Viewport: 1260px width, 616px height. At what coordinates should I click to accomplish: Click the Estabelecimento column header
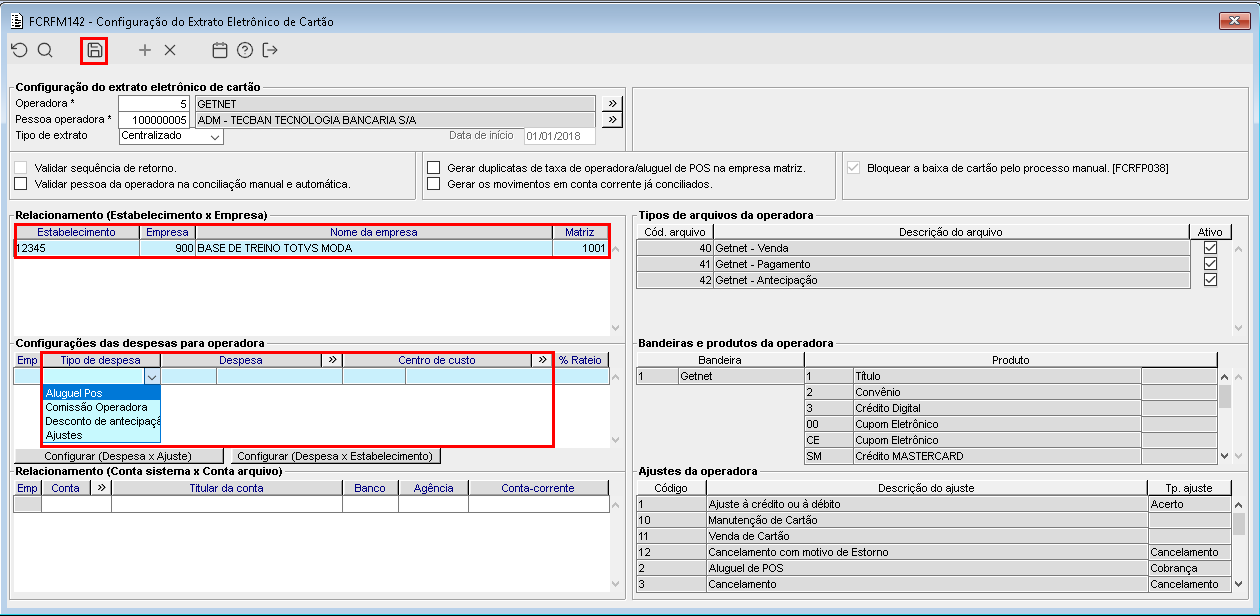pos(76,232)
